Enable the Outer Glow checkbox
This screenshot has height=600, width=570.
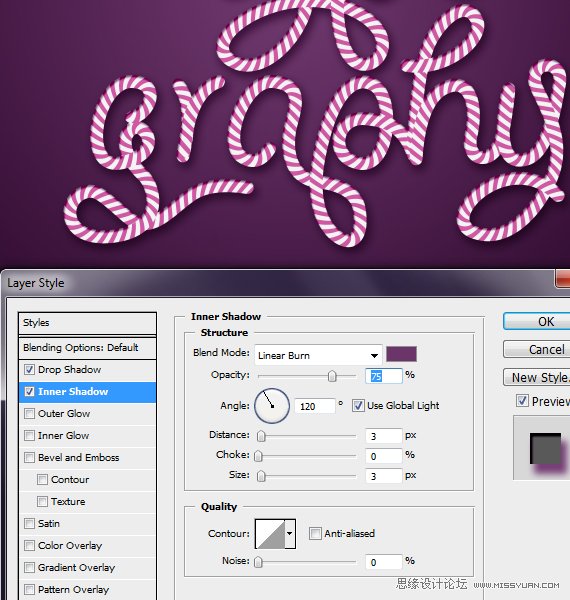pos(29,414)
